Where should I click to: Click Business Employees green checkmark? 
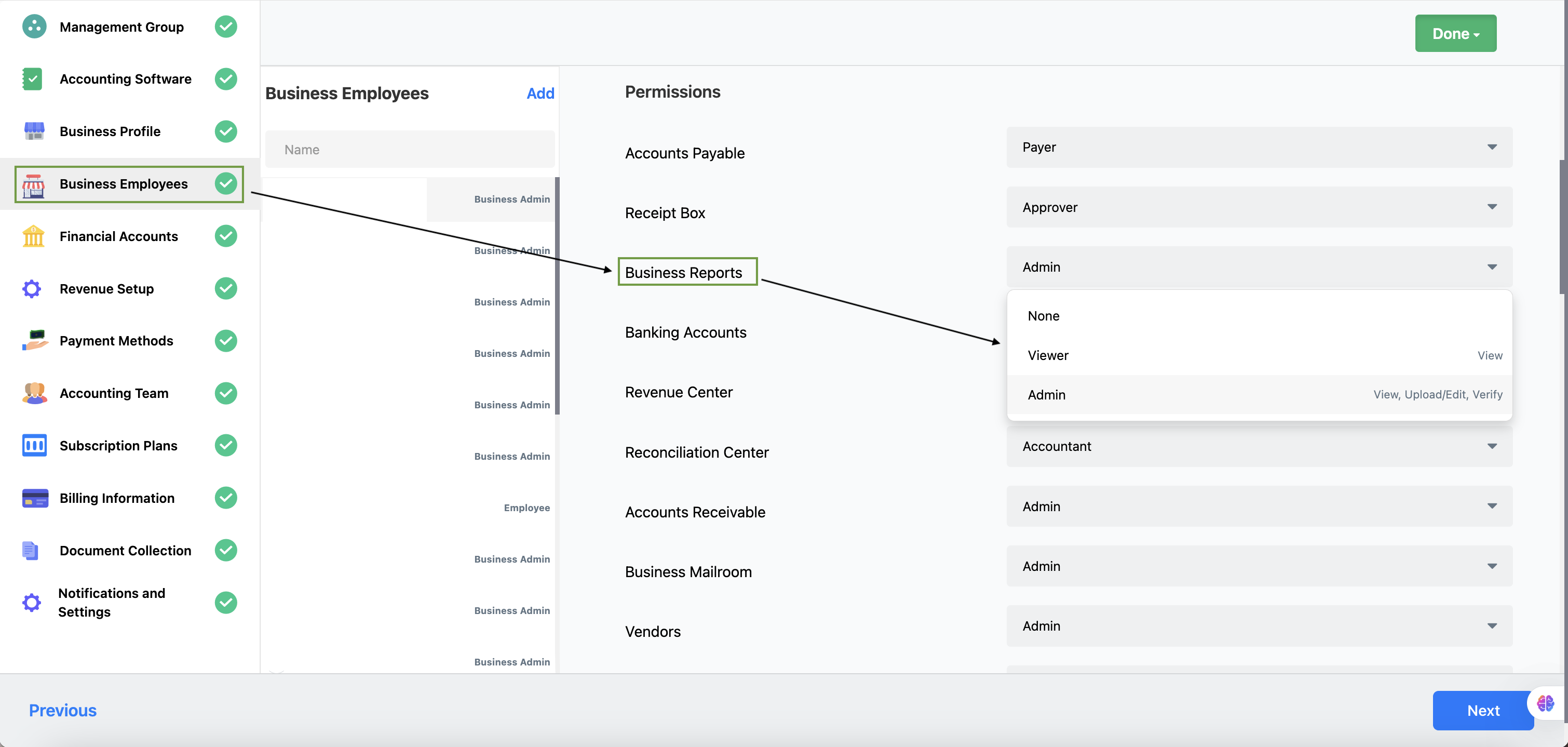click(x=226, y=183)
